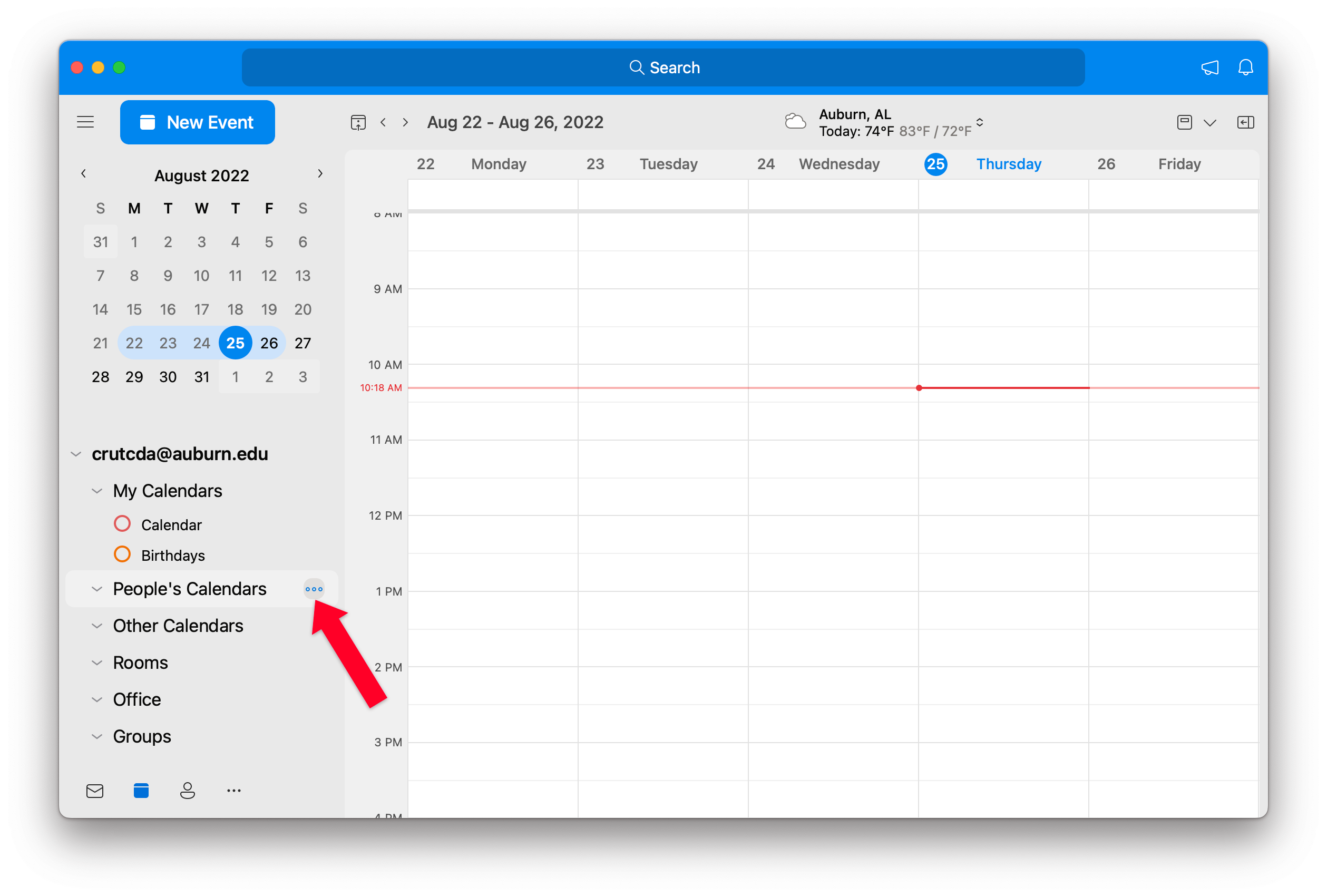1327x896 pixels.
Task: Open the notifications bell icon
Action: click(1245, 67)
